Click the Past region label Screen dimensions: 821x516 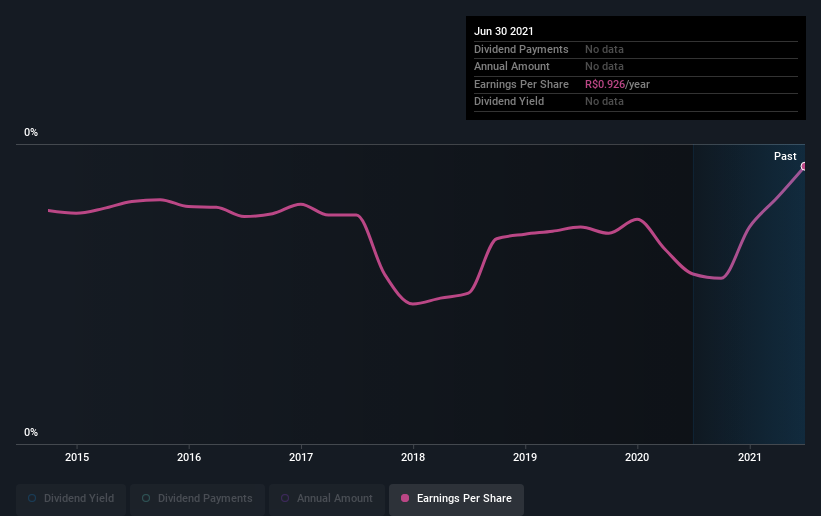(785, 156)
